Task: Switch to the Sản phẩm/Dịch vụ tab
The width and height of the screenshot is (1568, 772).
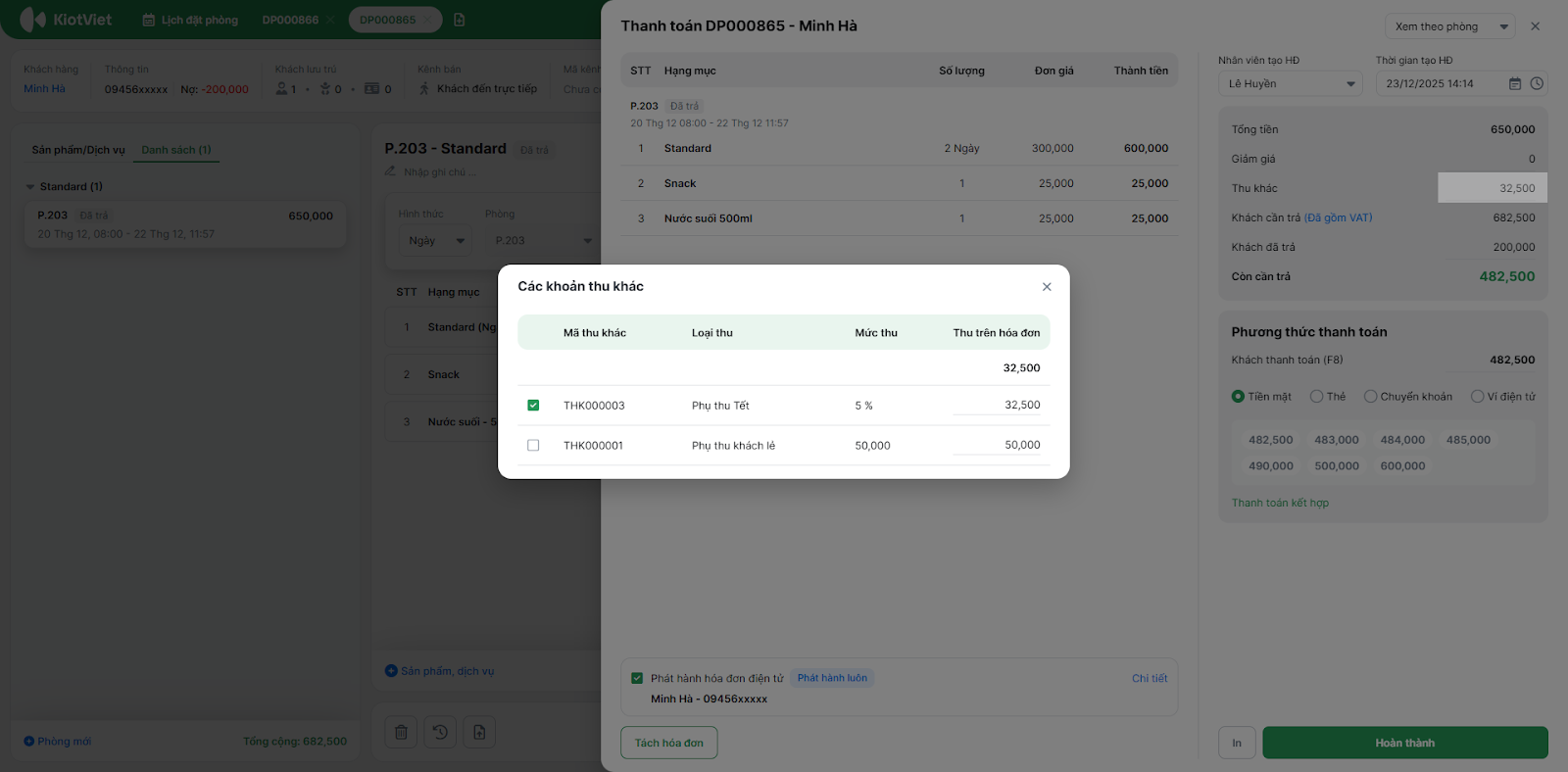Action: [x=78, y=150]
